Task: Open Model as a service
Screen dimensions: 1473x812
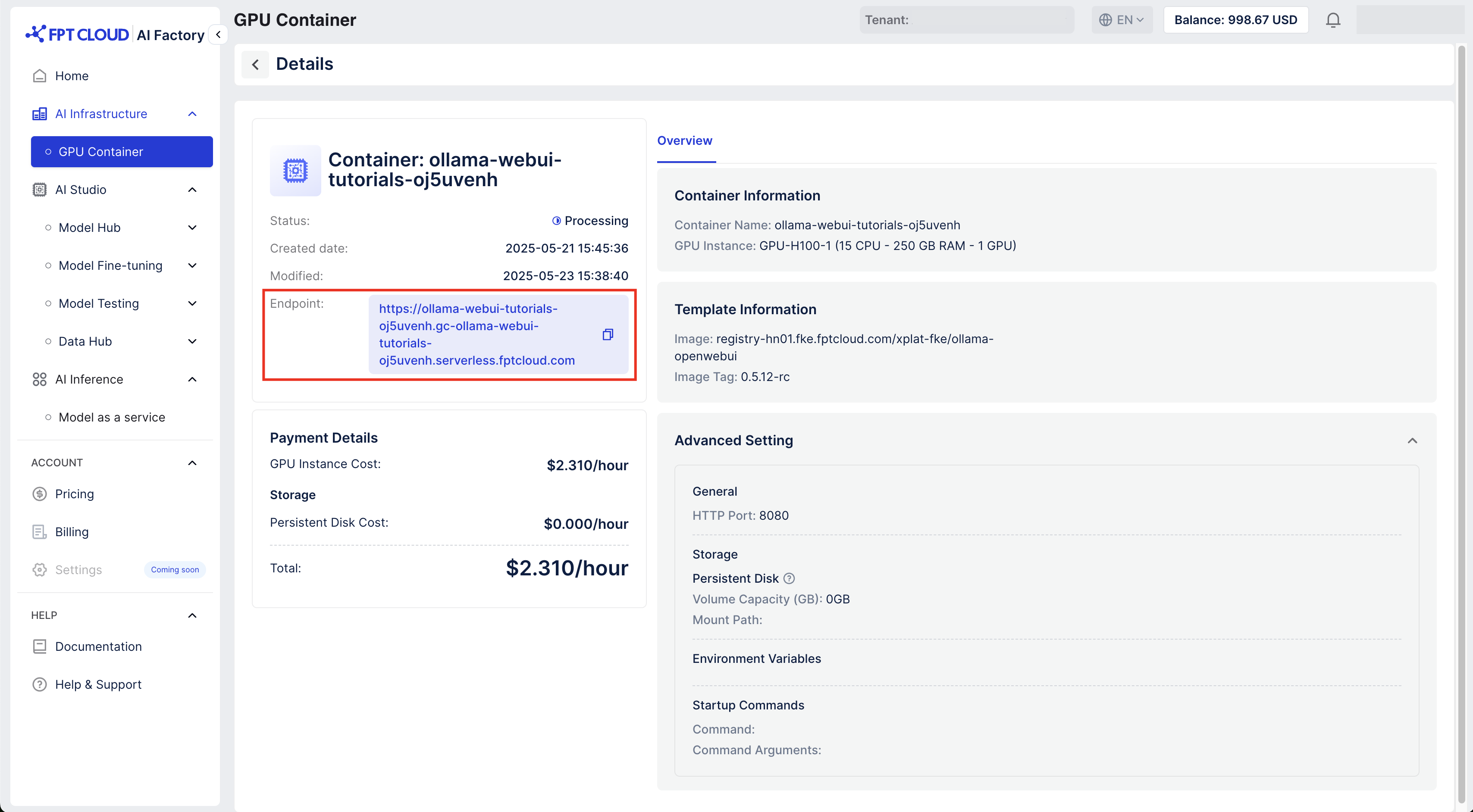Action: (112, 417)
